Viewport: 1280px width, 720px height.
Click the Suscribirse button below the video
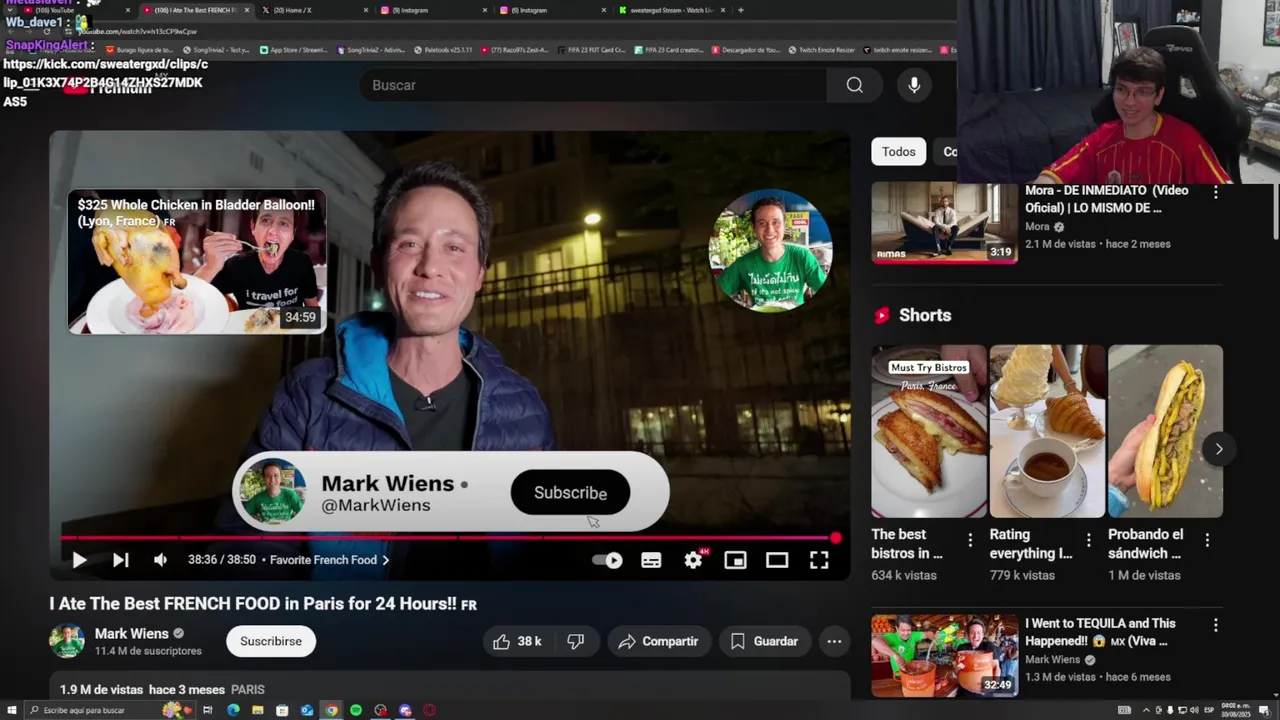tap(271, 641)
